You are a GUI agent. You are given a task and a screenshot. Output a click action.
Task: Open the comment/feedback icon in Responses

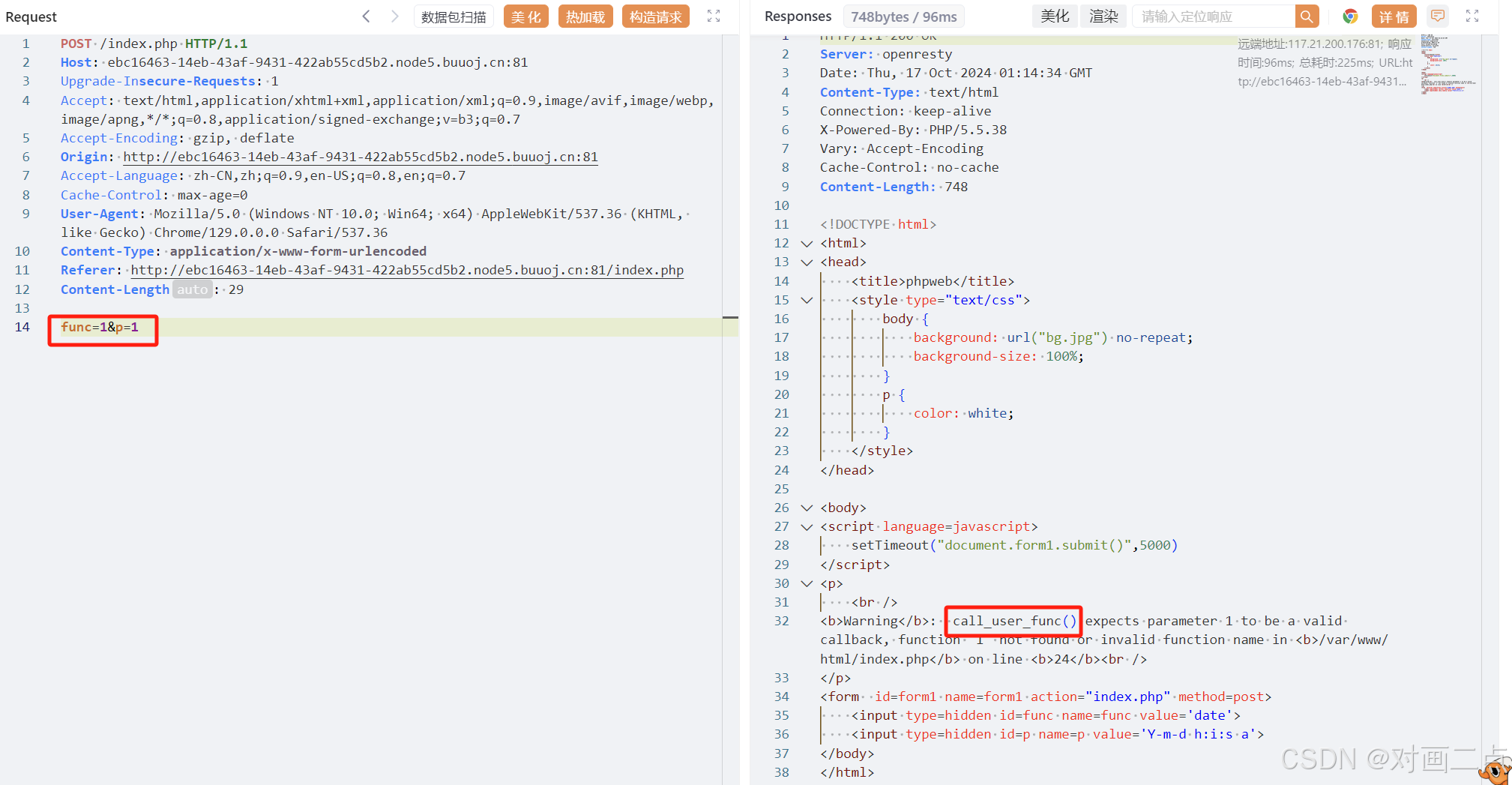1437,16
